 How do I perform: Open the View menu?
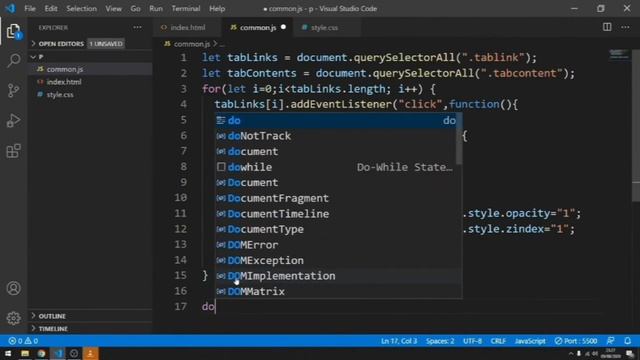pyautogui.click(x=113, y=9)
